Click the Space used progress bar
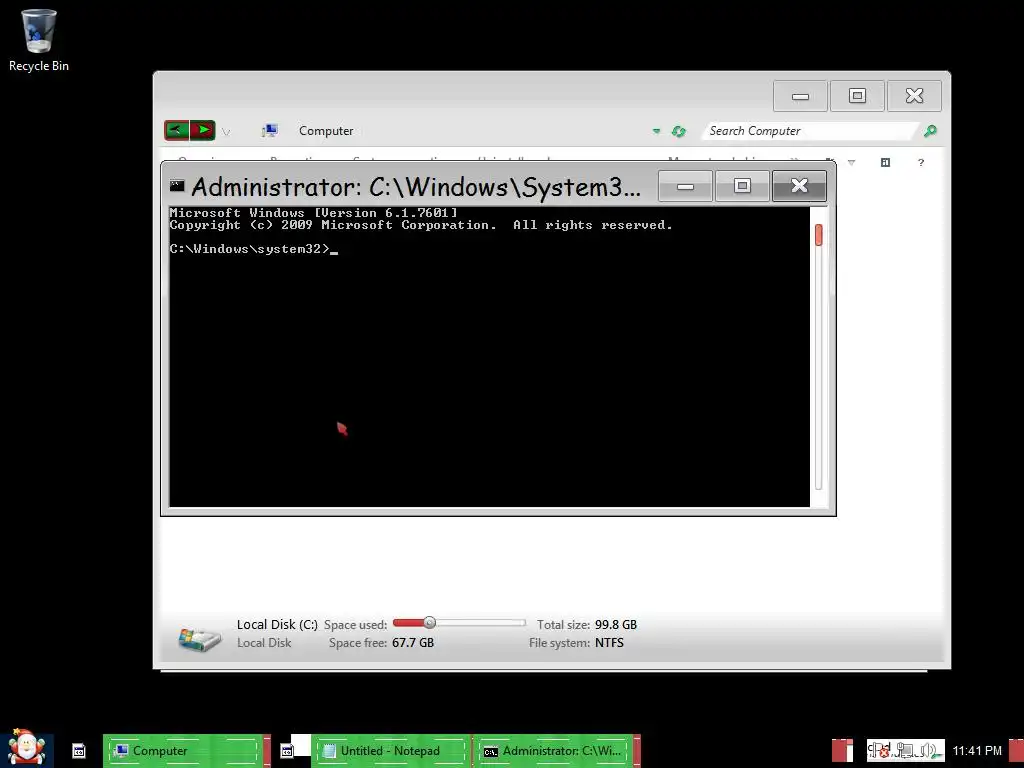Viewport: 1024px width, 768px height. click(x=459, y=623)
